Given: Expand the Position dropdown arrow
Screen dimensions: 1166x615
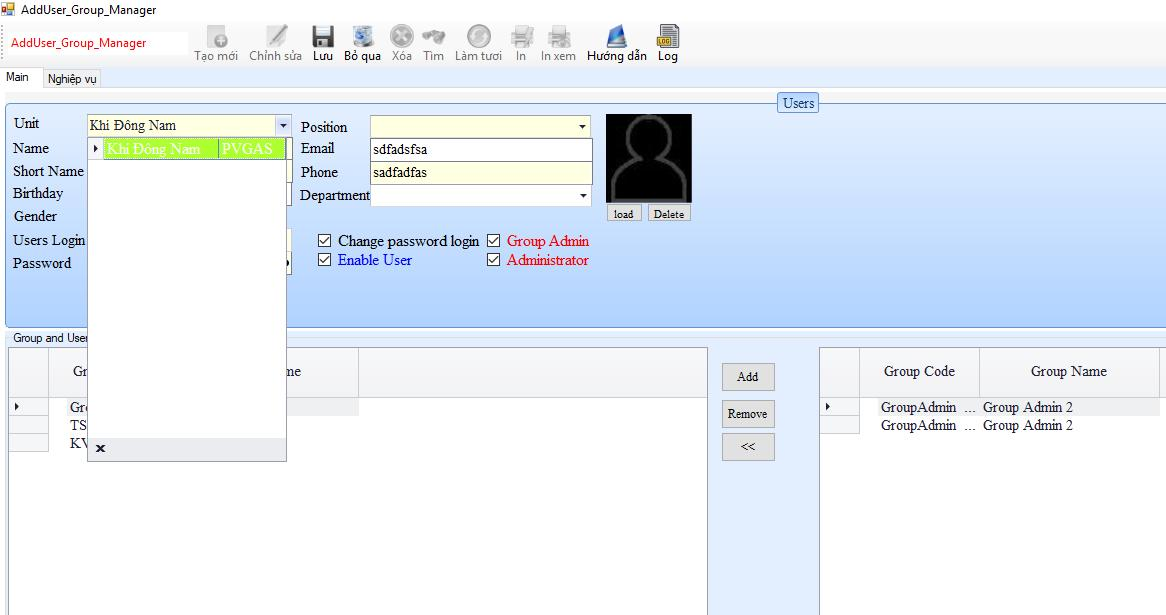Looking at the screenshot, I should click(582, 127).
